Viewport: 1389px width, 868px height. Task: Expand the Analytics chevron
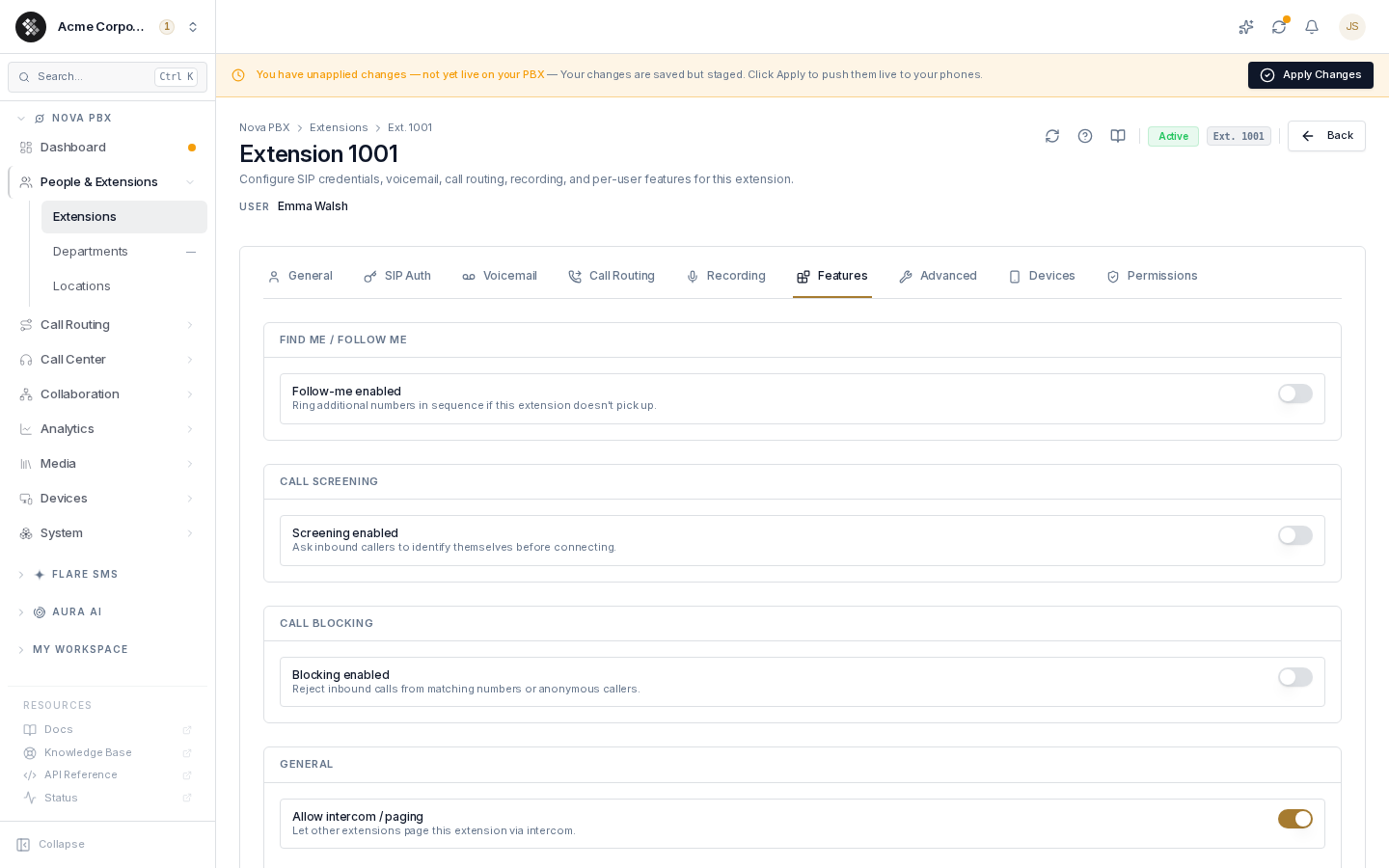[x=190, y=429]
